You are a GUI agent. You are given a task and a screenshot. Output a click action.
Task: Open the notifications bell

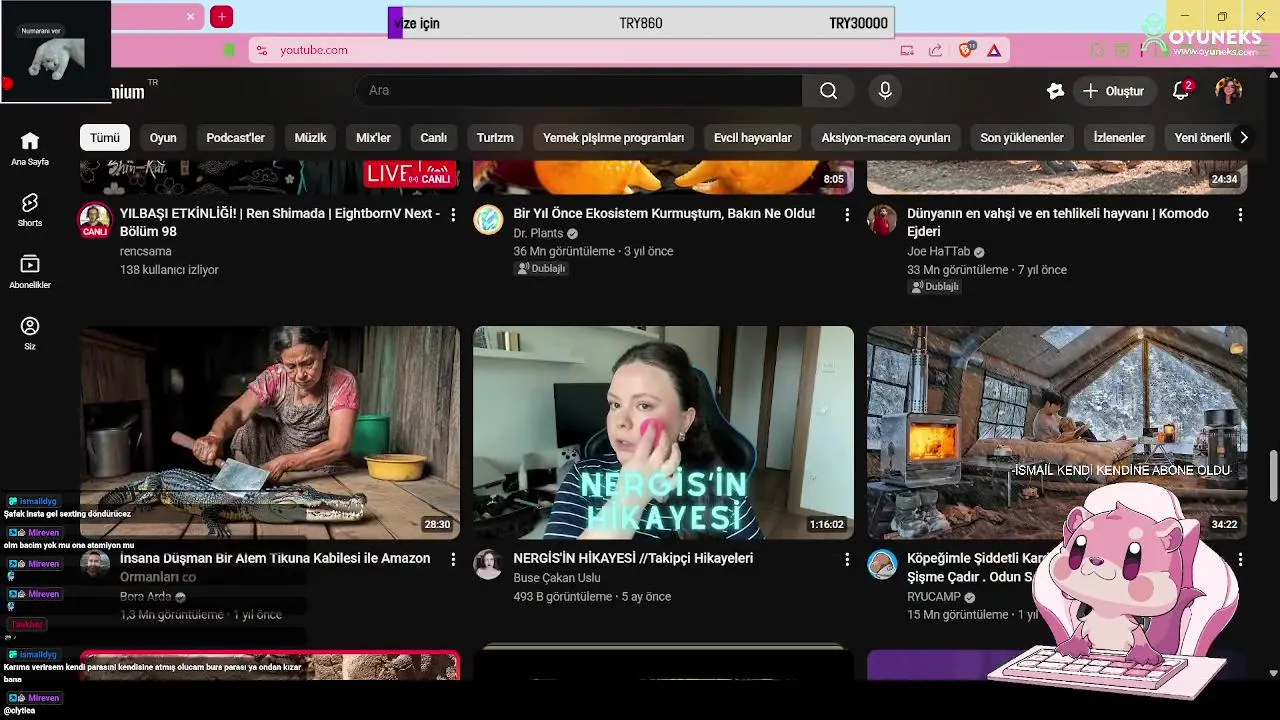1181,91
